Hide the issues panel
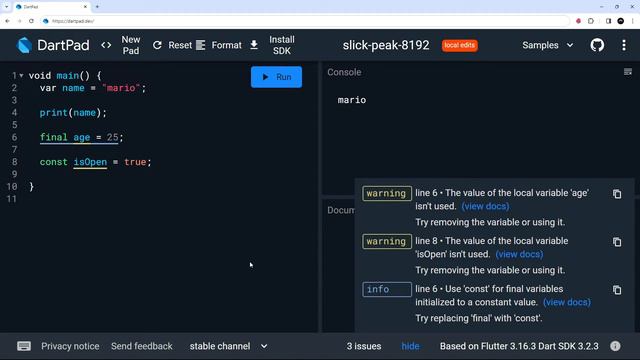Screen dimensions: 640x360 [x=410, y=346]
